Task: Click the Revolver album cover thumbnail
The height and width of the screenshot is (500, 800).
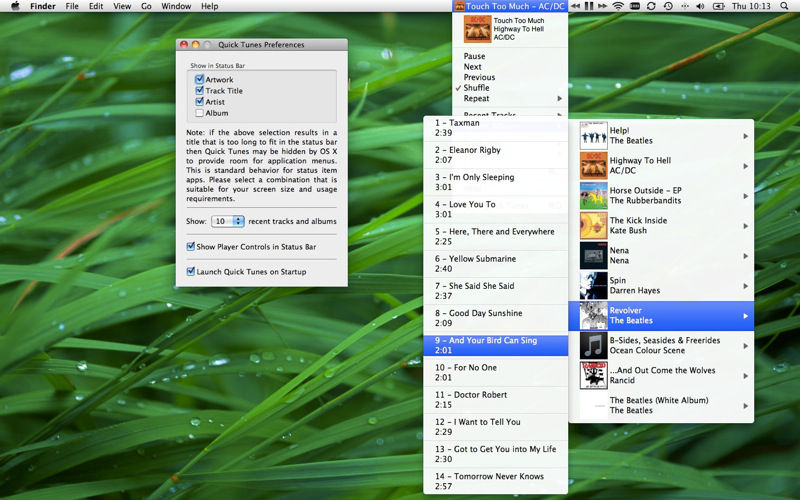Action: click(593, 316)
